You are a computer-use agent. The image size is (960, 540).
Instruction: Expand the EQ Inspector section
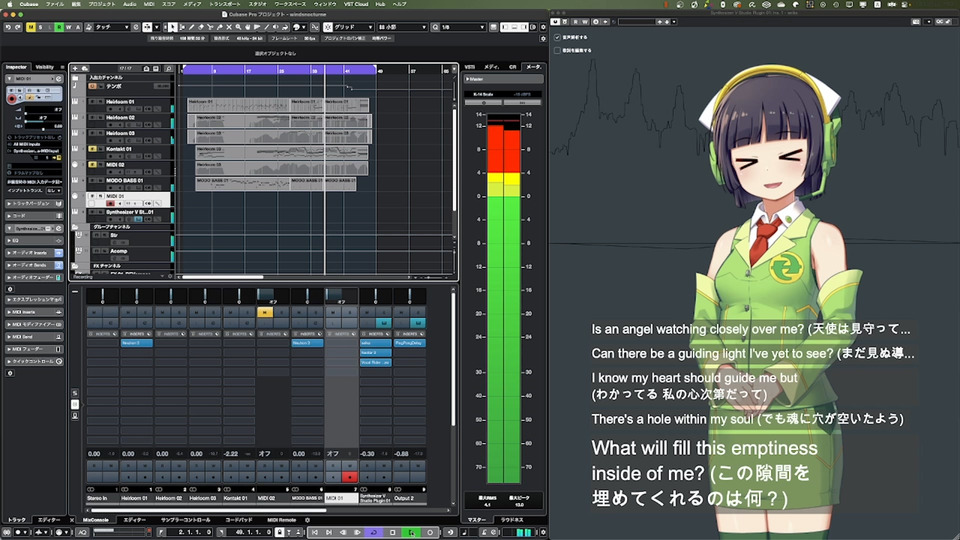point(34,241)
